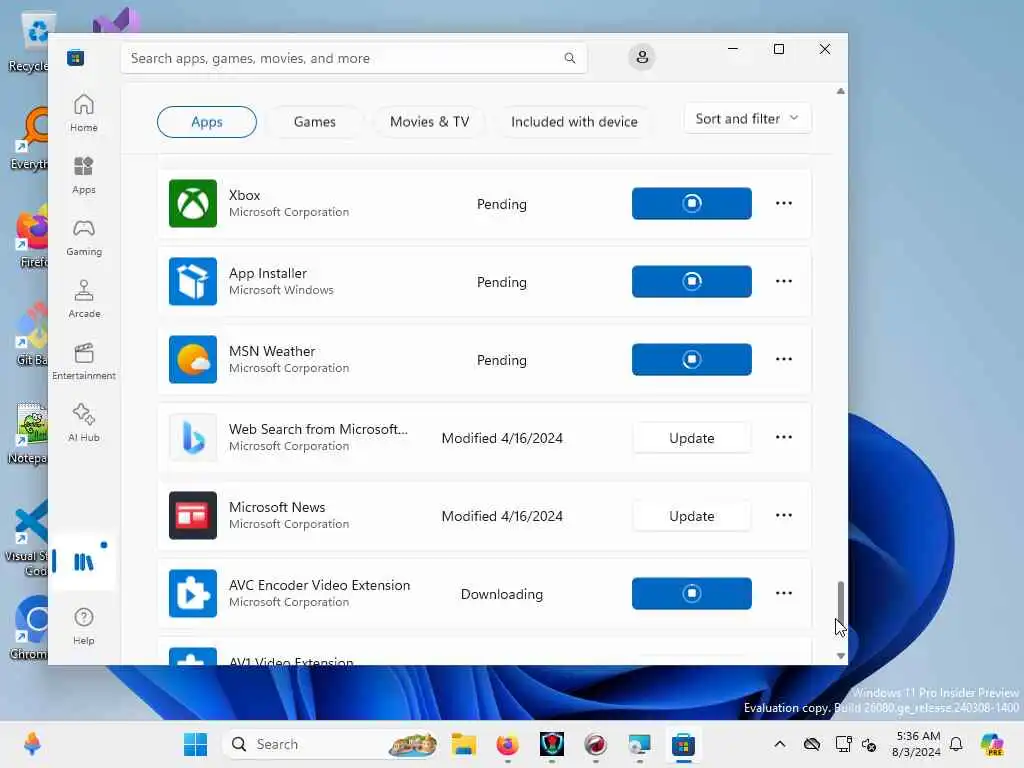The image size is (1024, 768).
Task: Stop the pending Xbox update
Action: [692, 203]
